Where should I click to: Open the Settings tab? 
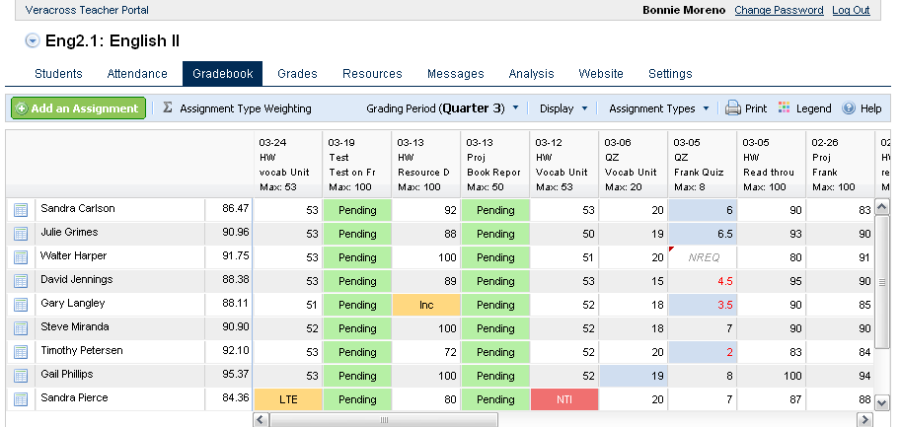pos(670,73)
